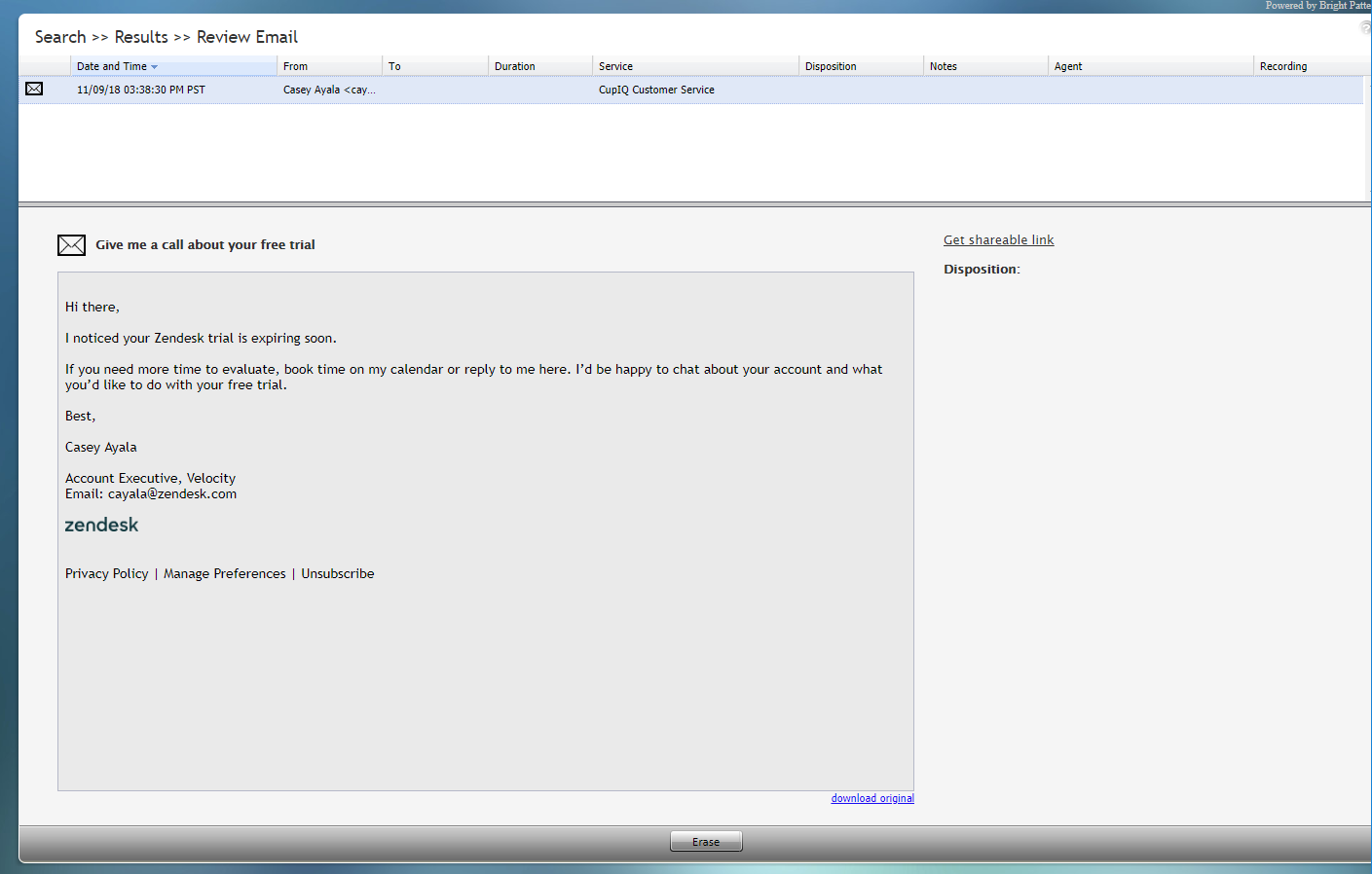Click the email address cayala@zendesk.com
Viewport: 1372px width, 874px height.
click(x=172, y=494)
